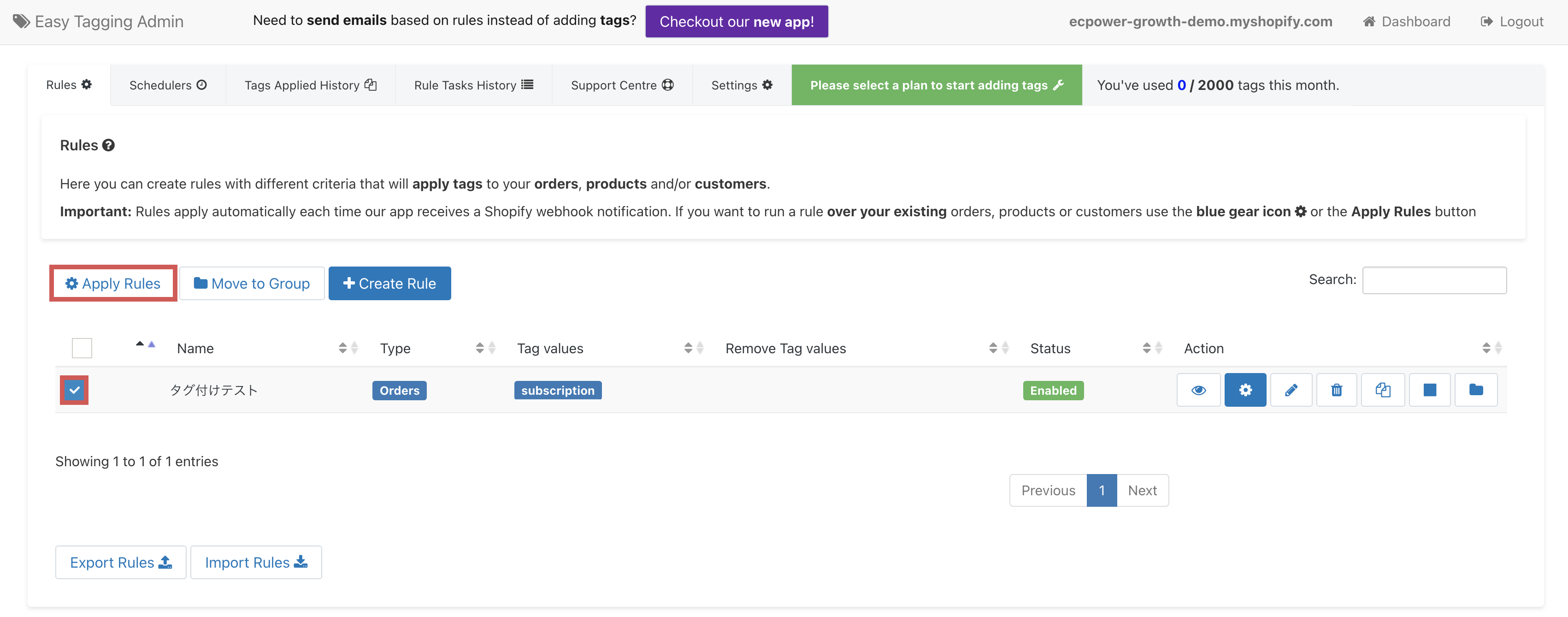Switch to the Settings tab
The width and height of the screenshot is (1568, 617).
pyautogui.click(x=742, y=85)
